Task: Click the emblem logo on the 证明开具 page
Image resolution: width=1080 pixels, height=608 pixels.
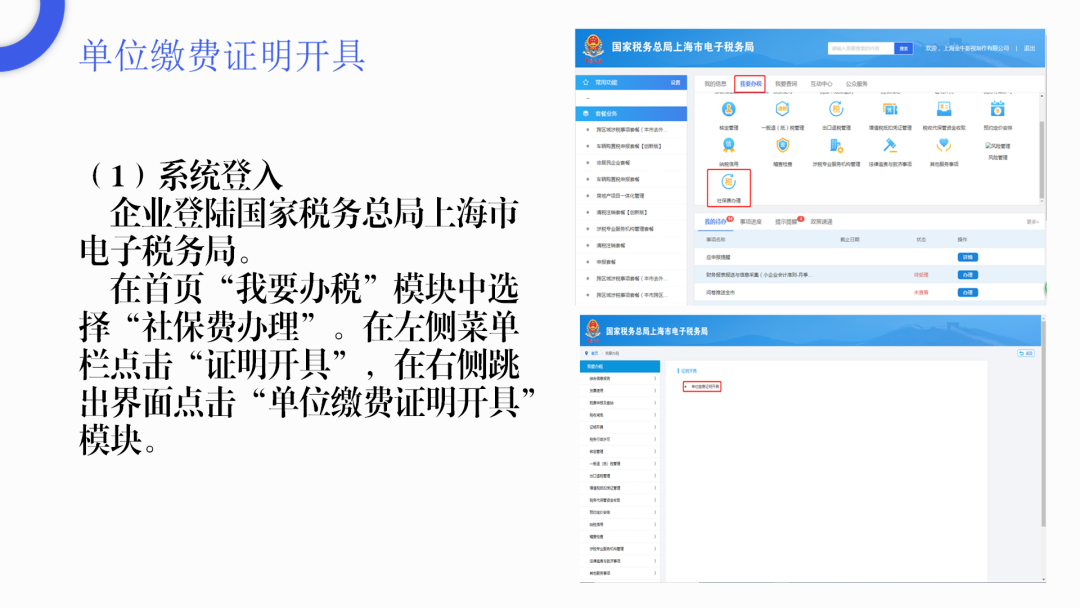Action: [592, 331]
